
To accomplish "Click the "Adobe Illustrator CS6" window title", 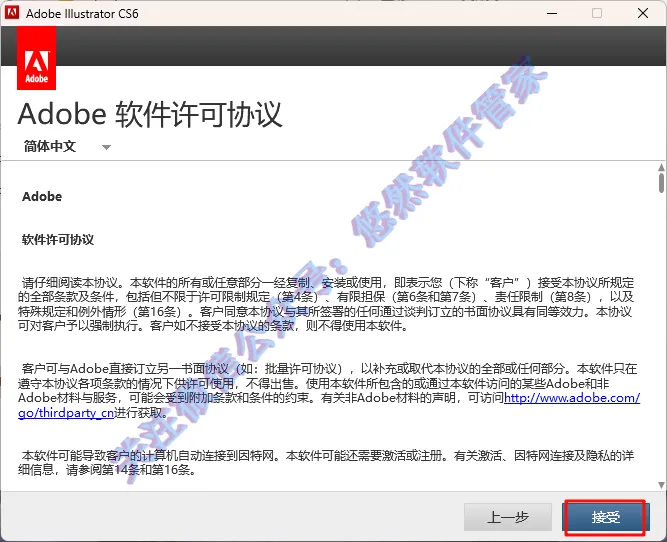I will tap(82, 14).
